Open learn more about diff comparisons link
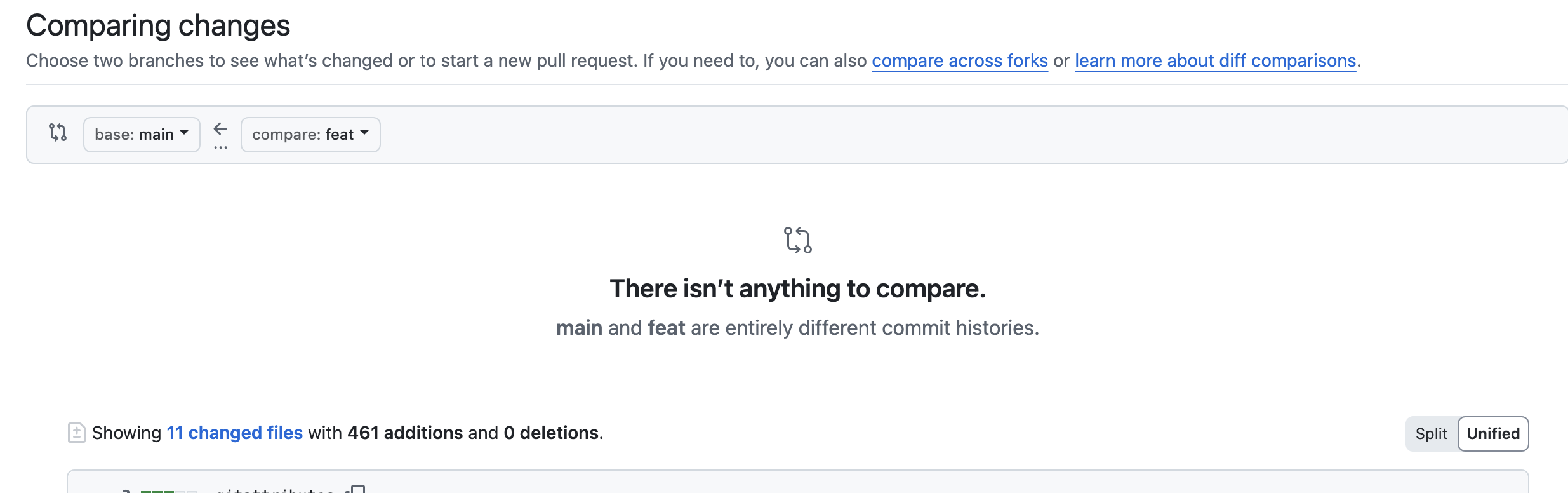 (1216, 60)
